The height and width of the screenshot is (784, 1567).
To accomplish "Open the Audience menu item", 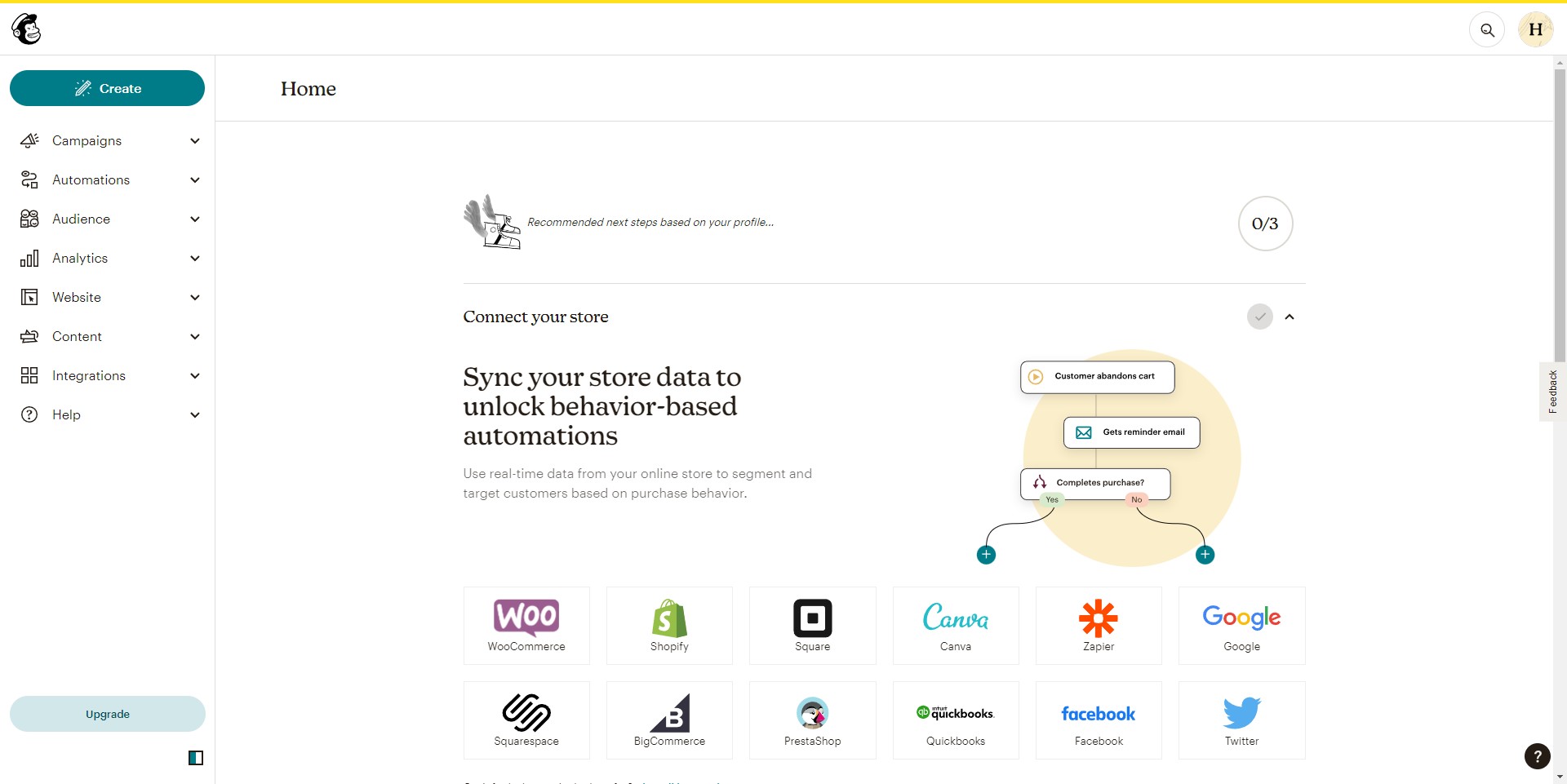I will click(x=108, y=219).
